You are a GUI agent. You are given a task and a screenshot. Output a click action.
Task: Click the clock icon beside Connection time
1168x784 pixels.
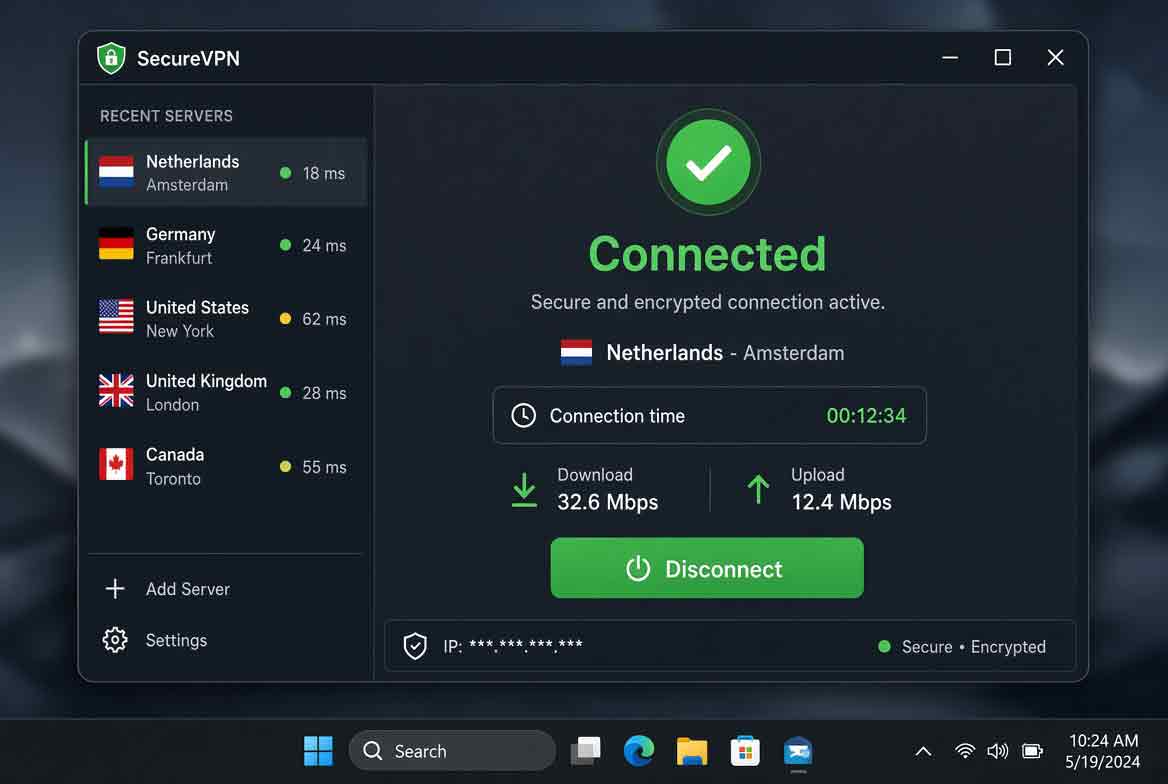pos(523,415)
